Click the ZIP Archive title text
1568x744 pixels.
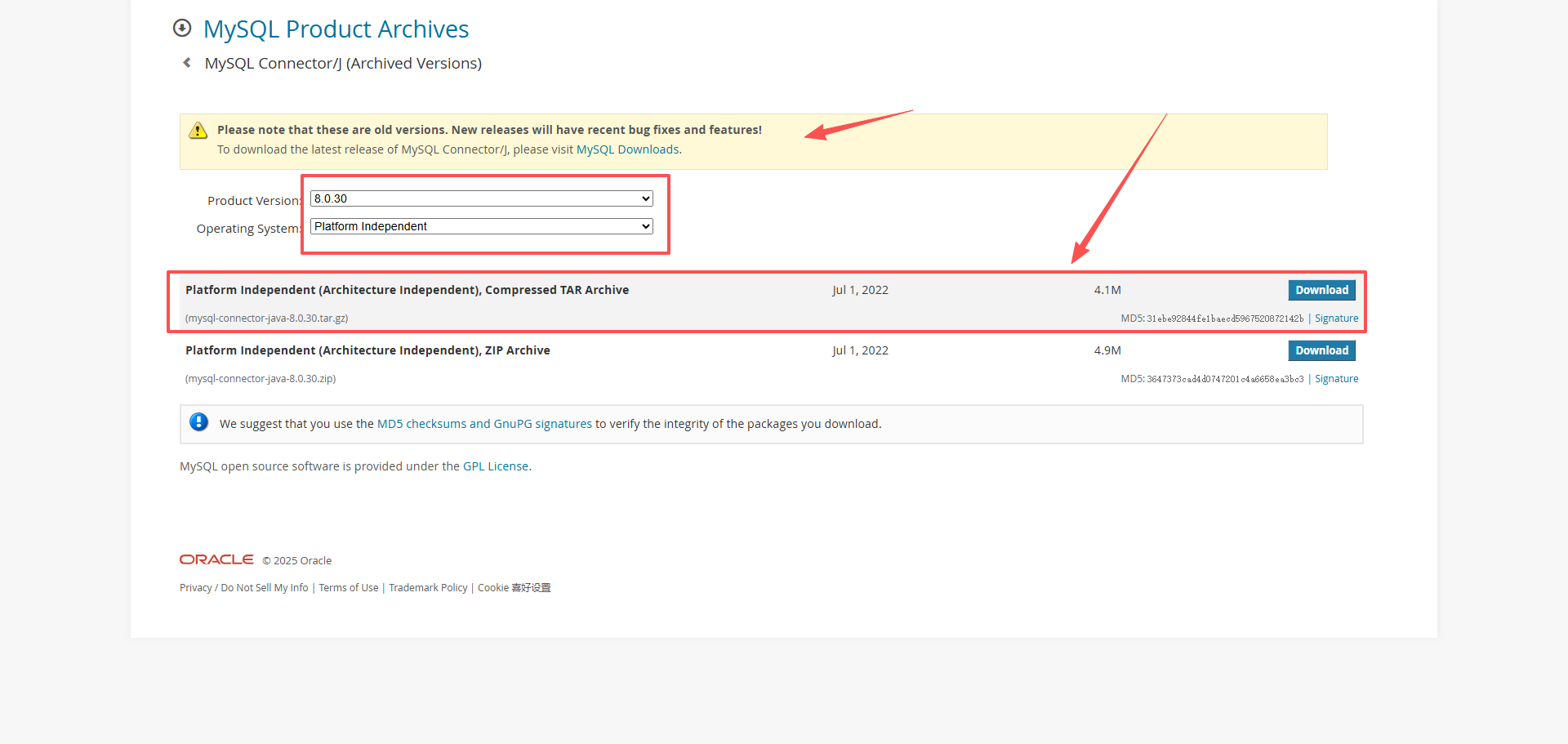[367, 350]
